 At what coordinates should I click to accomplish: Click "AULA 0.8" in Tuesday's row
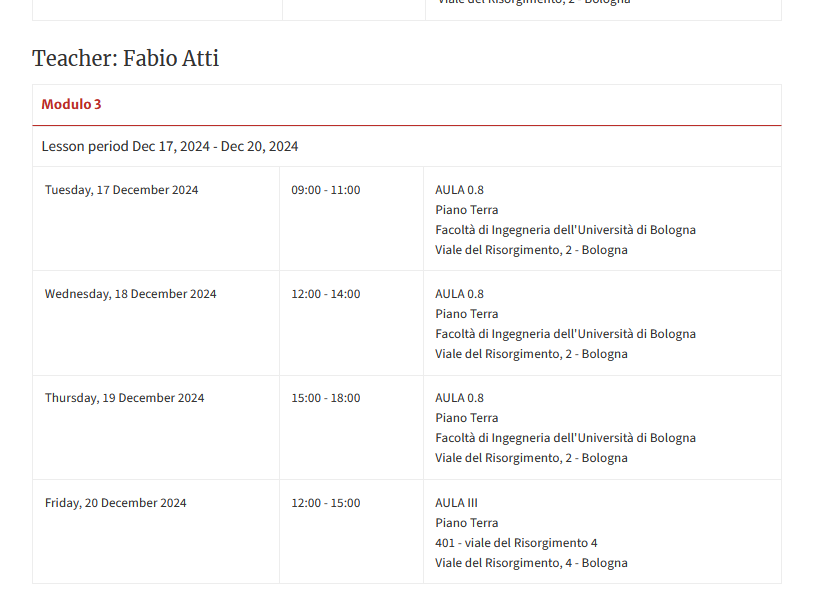pos(459,190)
